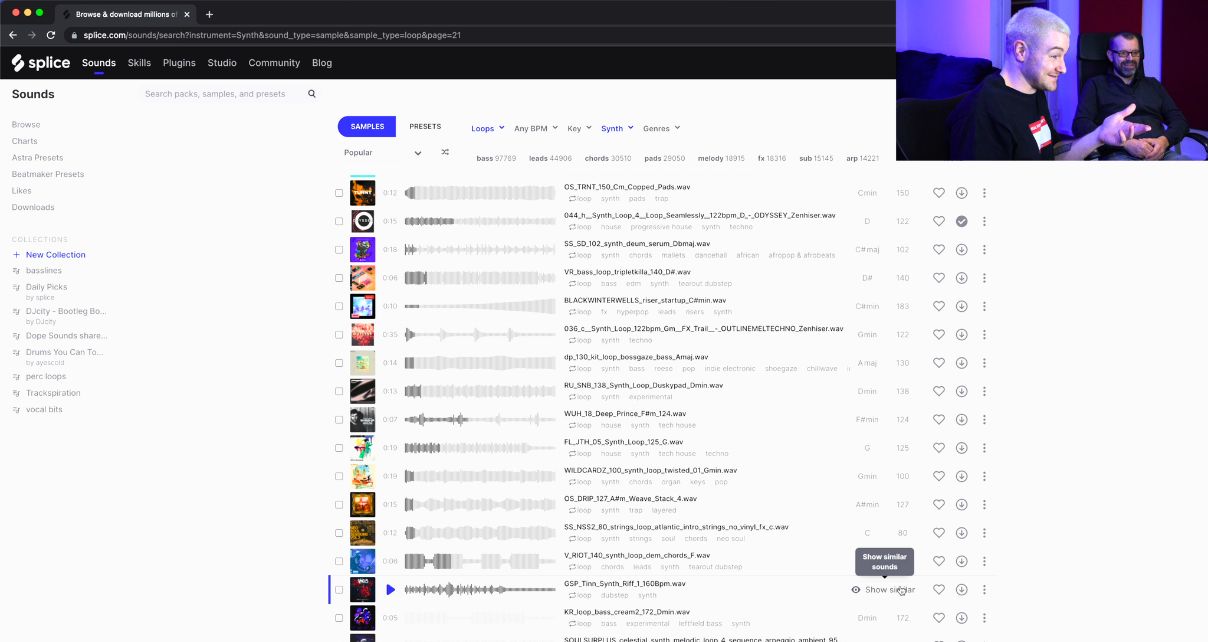Screen dimensions: 1208x642
Task: Open the Plugins menu in navigation
Action: click(x=179, y=63)
